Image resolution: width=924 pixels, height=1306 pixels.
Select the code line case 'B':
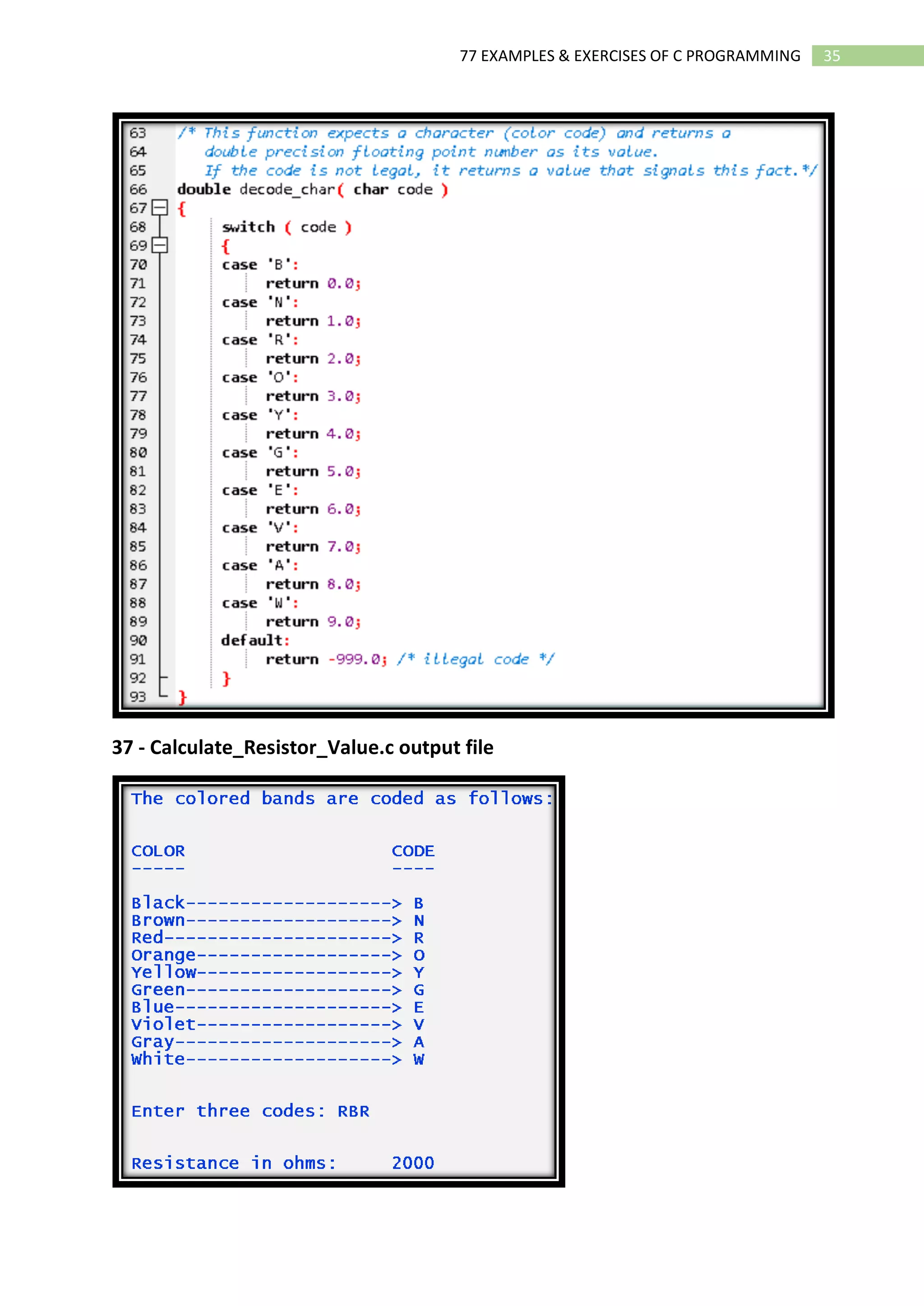tap(260, 264)
